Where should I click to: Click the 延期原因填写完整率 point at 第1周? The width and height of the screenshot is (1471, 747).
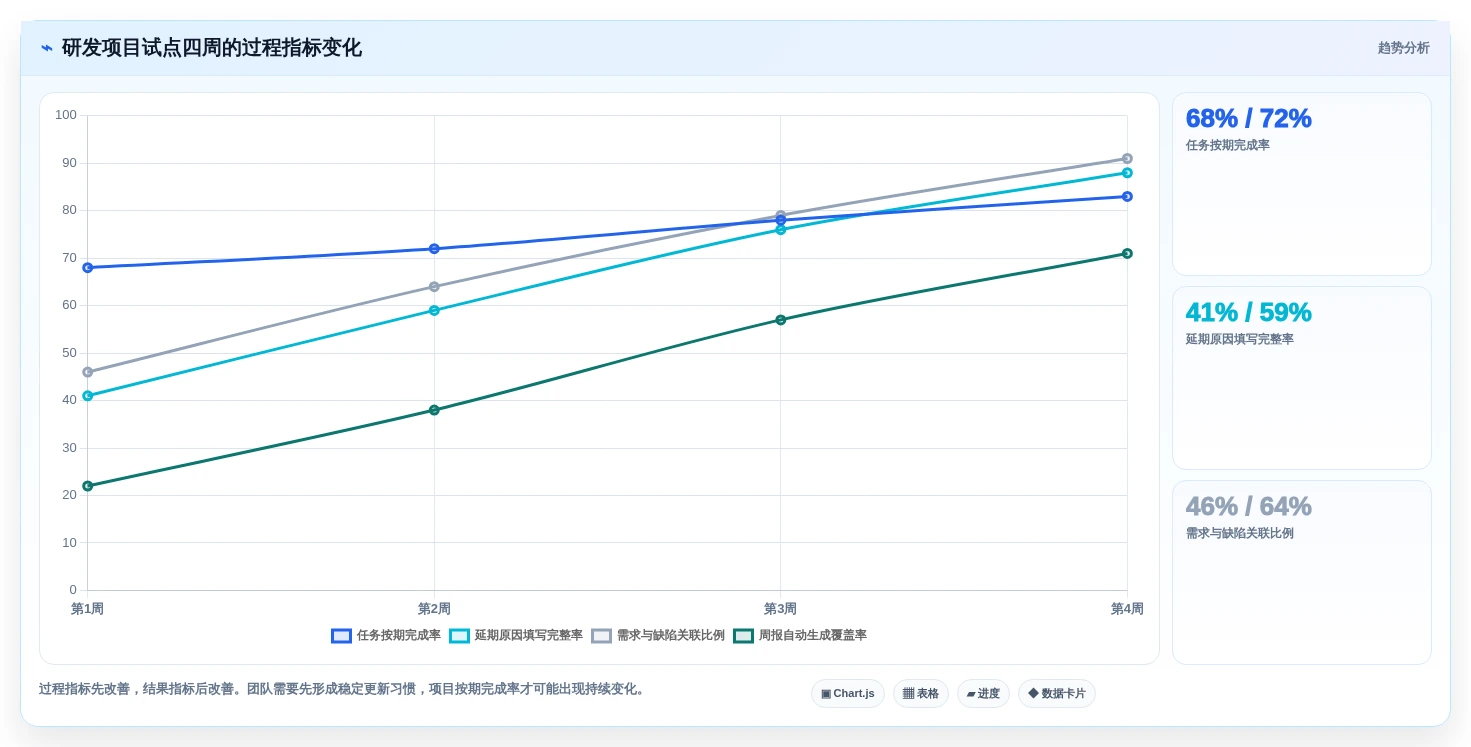pyautogui.click(x=88, y=395)
